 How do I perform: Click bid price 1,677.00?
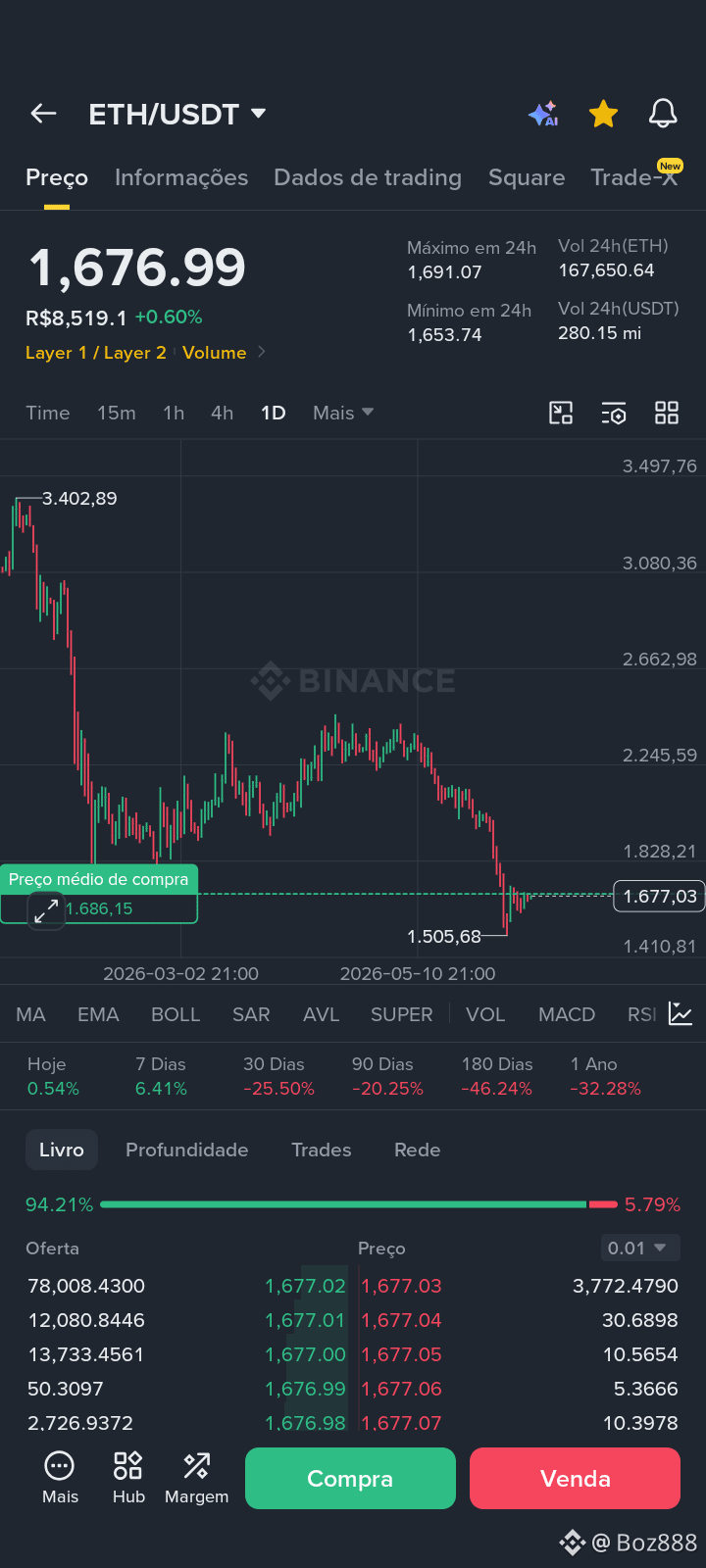(x=305, y=1354)
